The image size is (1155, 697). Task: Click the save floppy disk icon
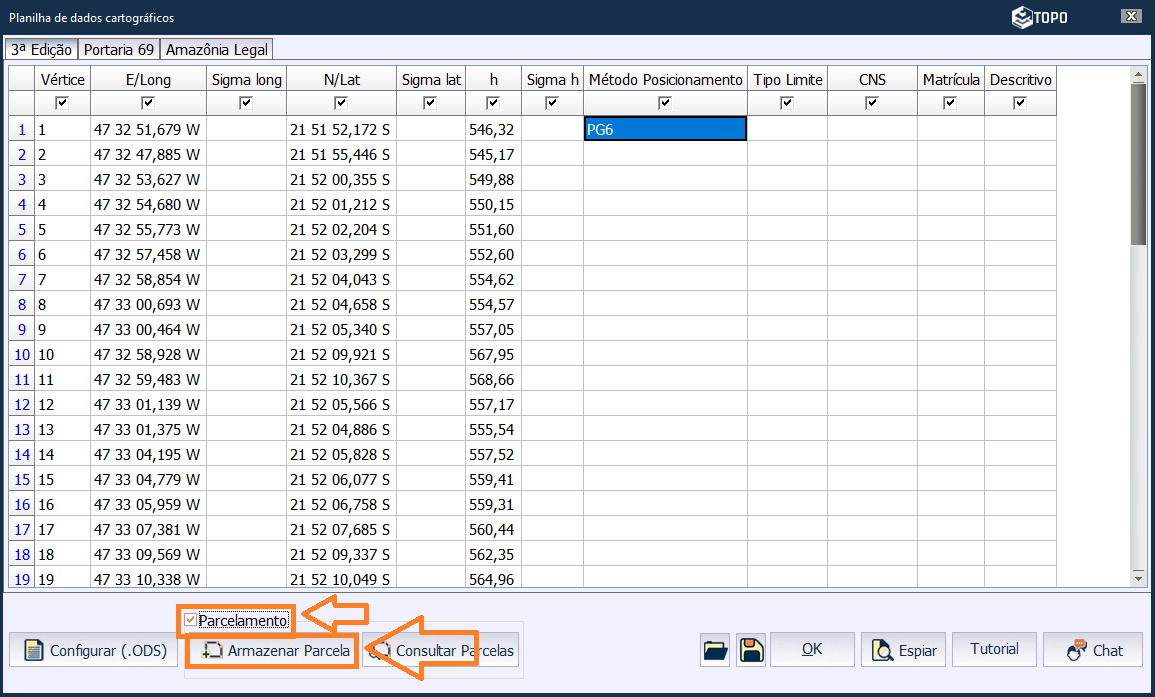[x=752, y=650]
